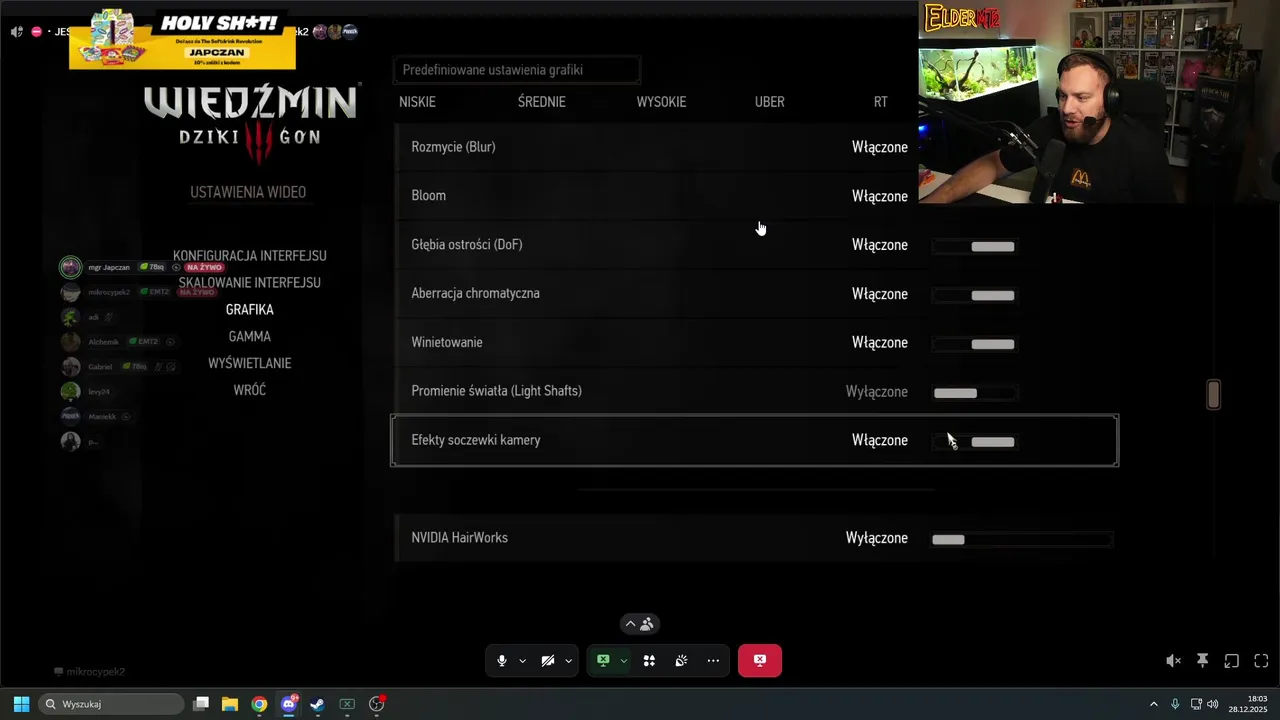Mute the Discord microphone
This screenshot has width=1280, height=720.
(x=502, y=661)
